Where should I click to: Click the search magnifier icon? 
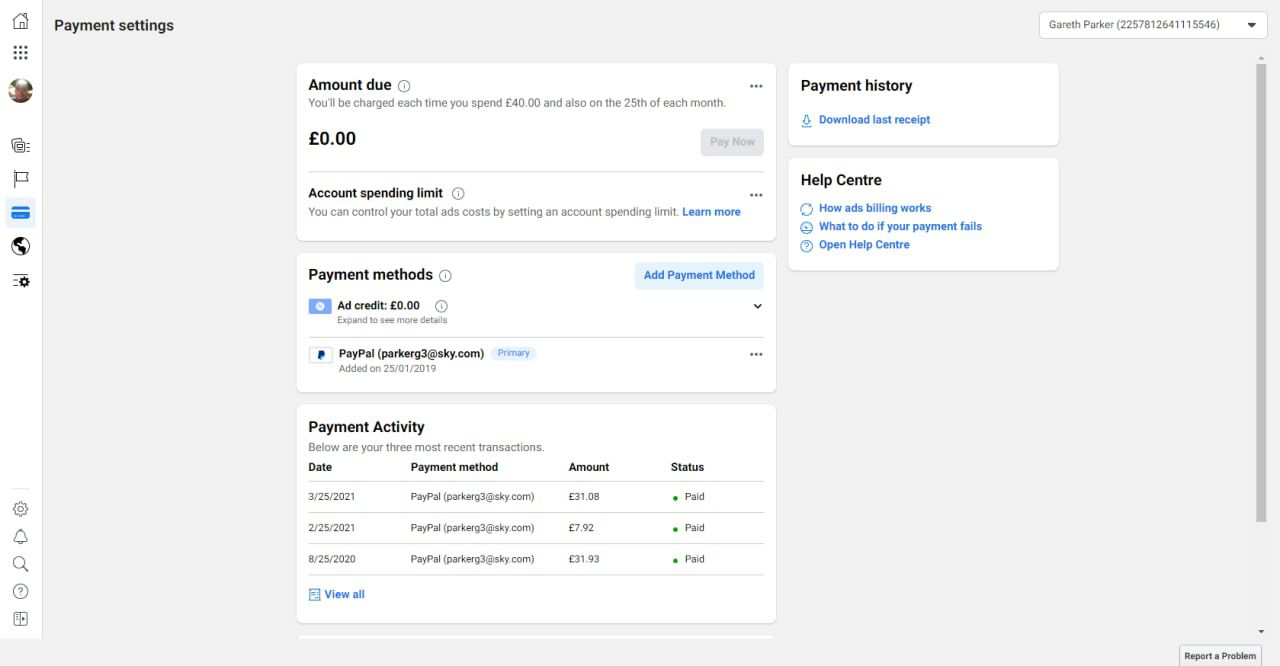pyautogui.click(x=20, y=564)
